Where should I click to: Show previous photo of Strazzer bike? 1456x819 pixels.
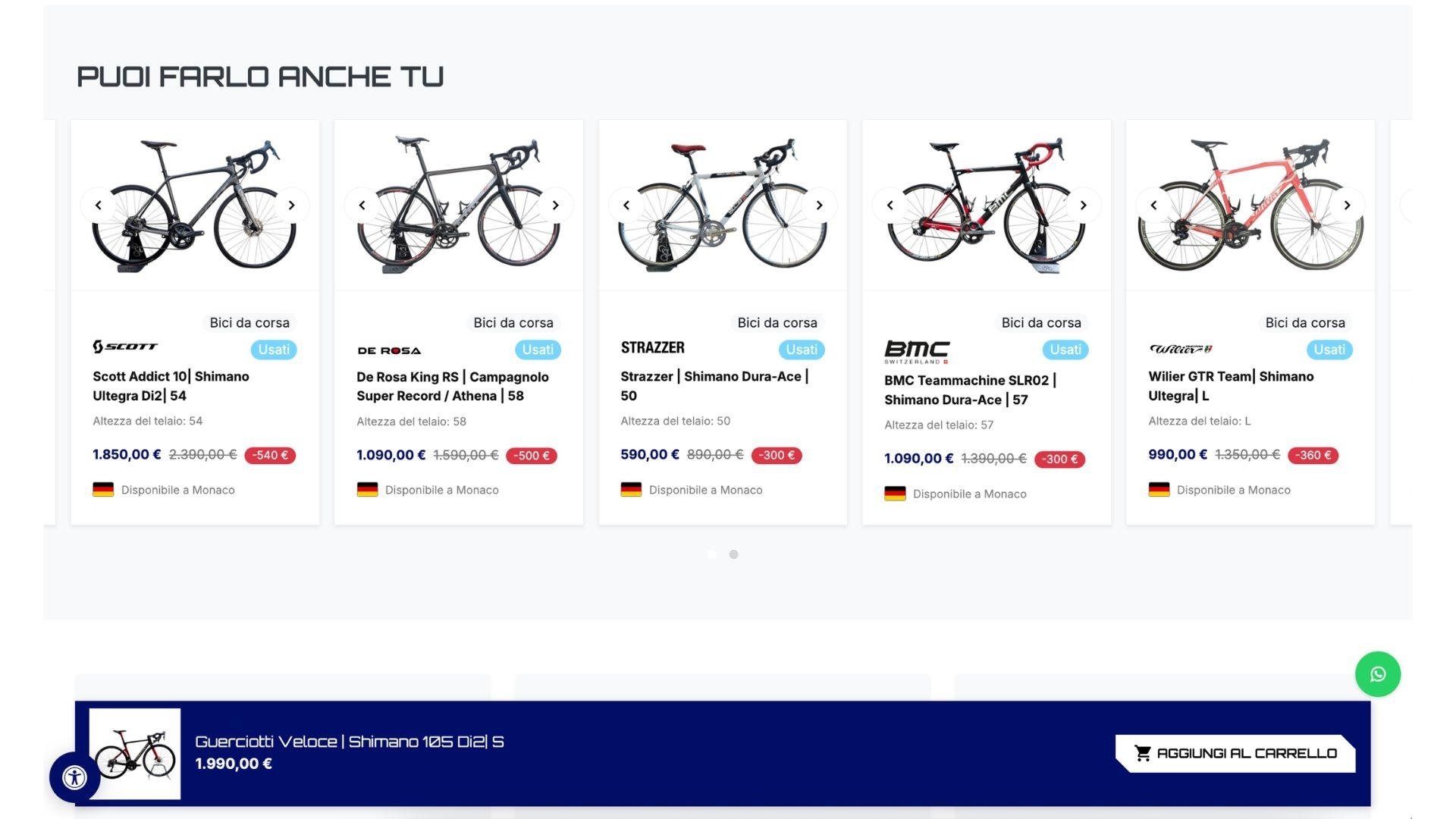(626, 206)
